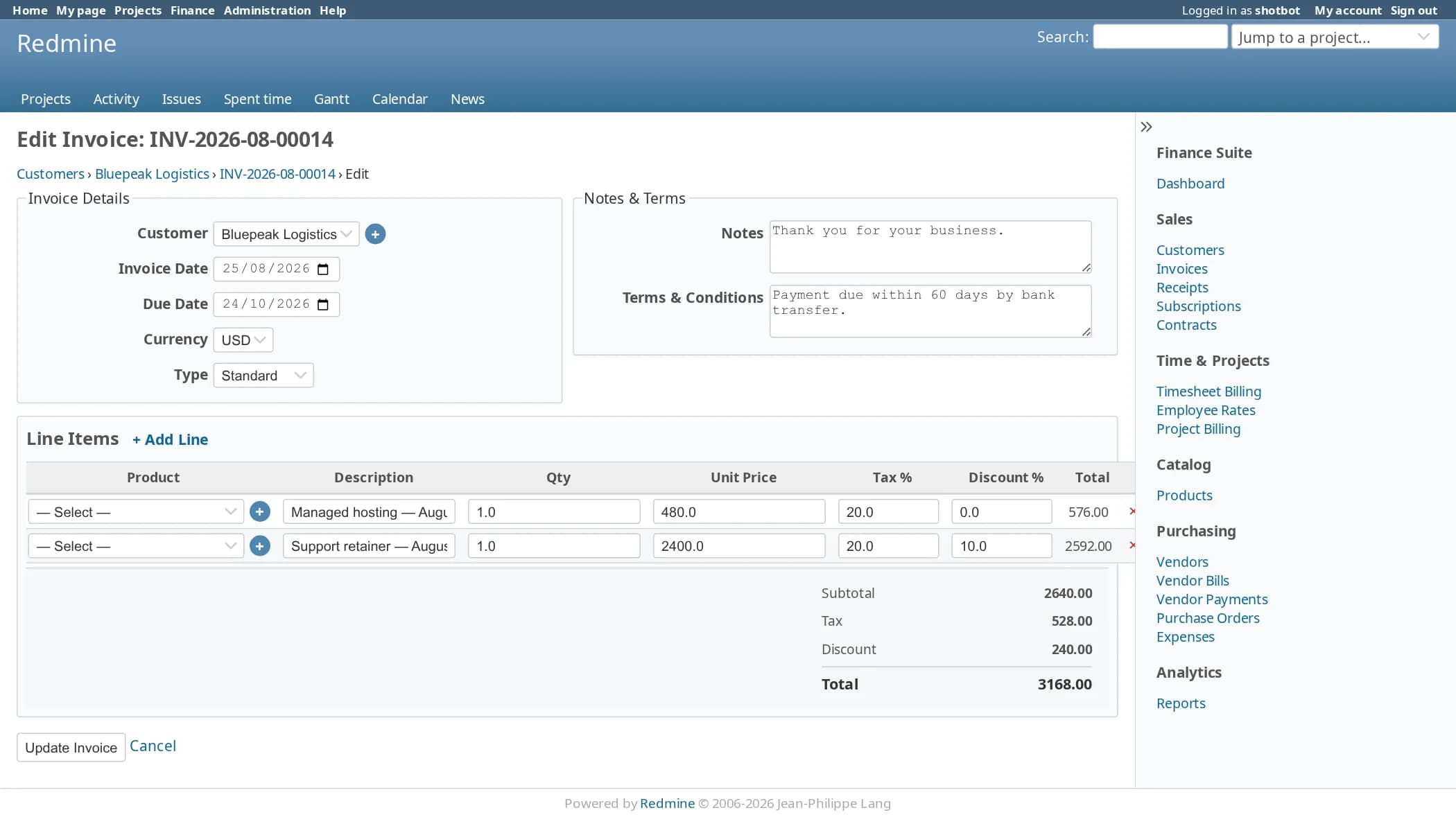Open the Invoice Date calendar picker icon

coord(323,269)
